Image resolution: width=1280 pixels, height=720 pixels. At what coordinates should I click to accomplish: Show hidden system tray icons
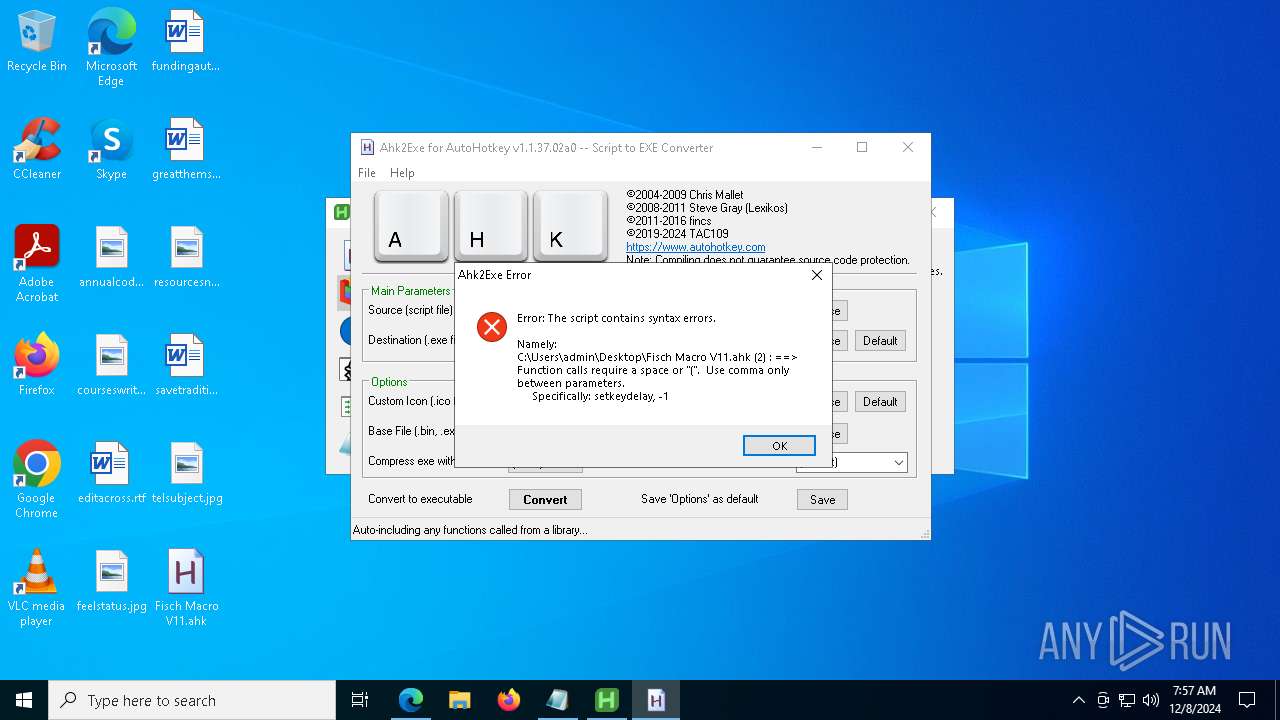[1078, 700]
